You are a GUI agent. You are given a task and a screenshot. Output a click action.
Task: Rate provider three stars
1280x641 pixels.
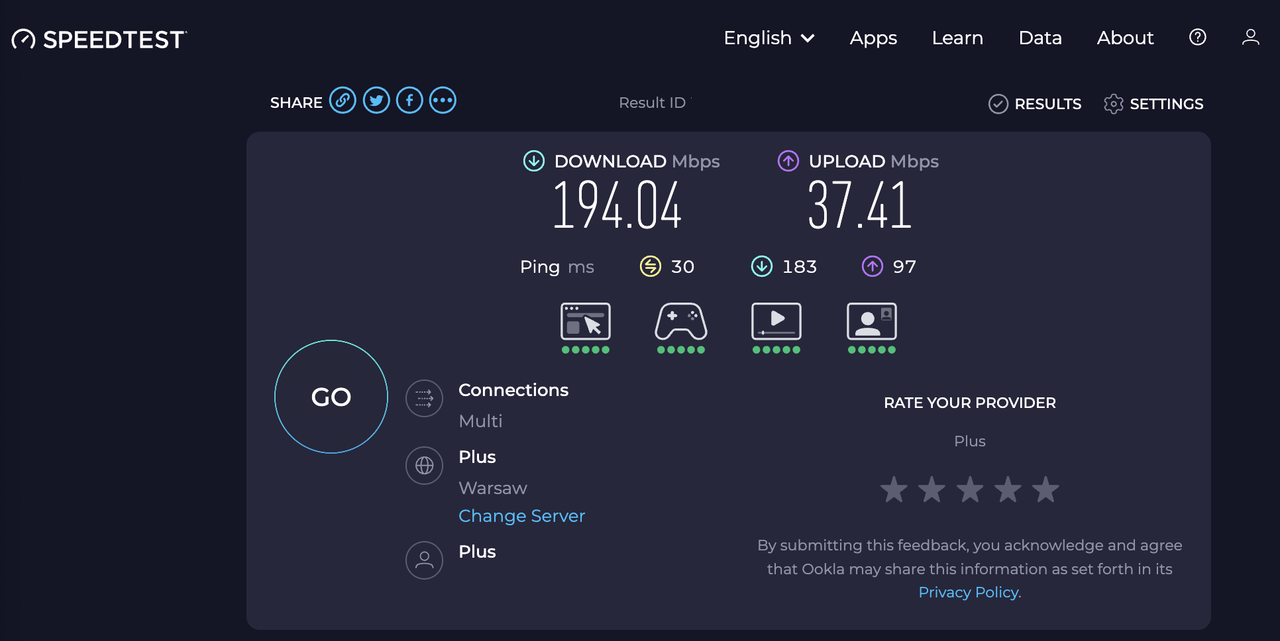coord(970,490)
